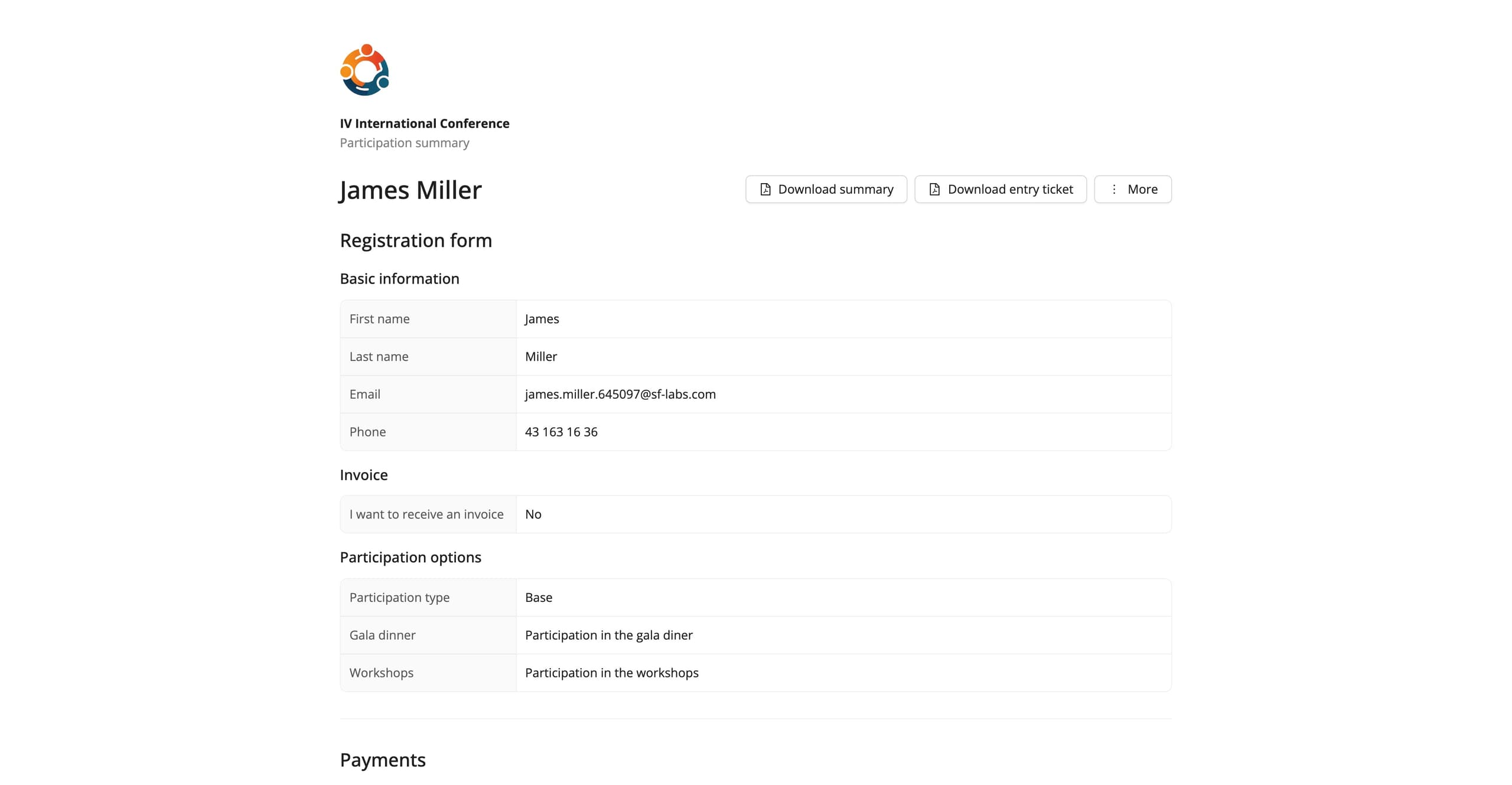Click the PDF icon in Download summary
1512x785 pixels.
(x=765, y=189)
